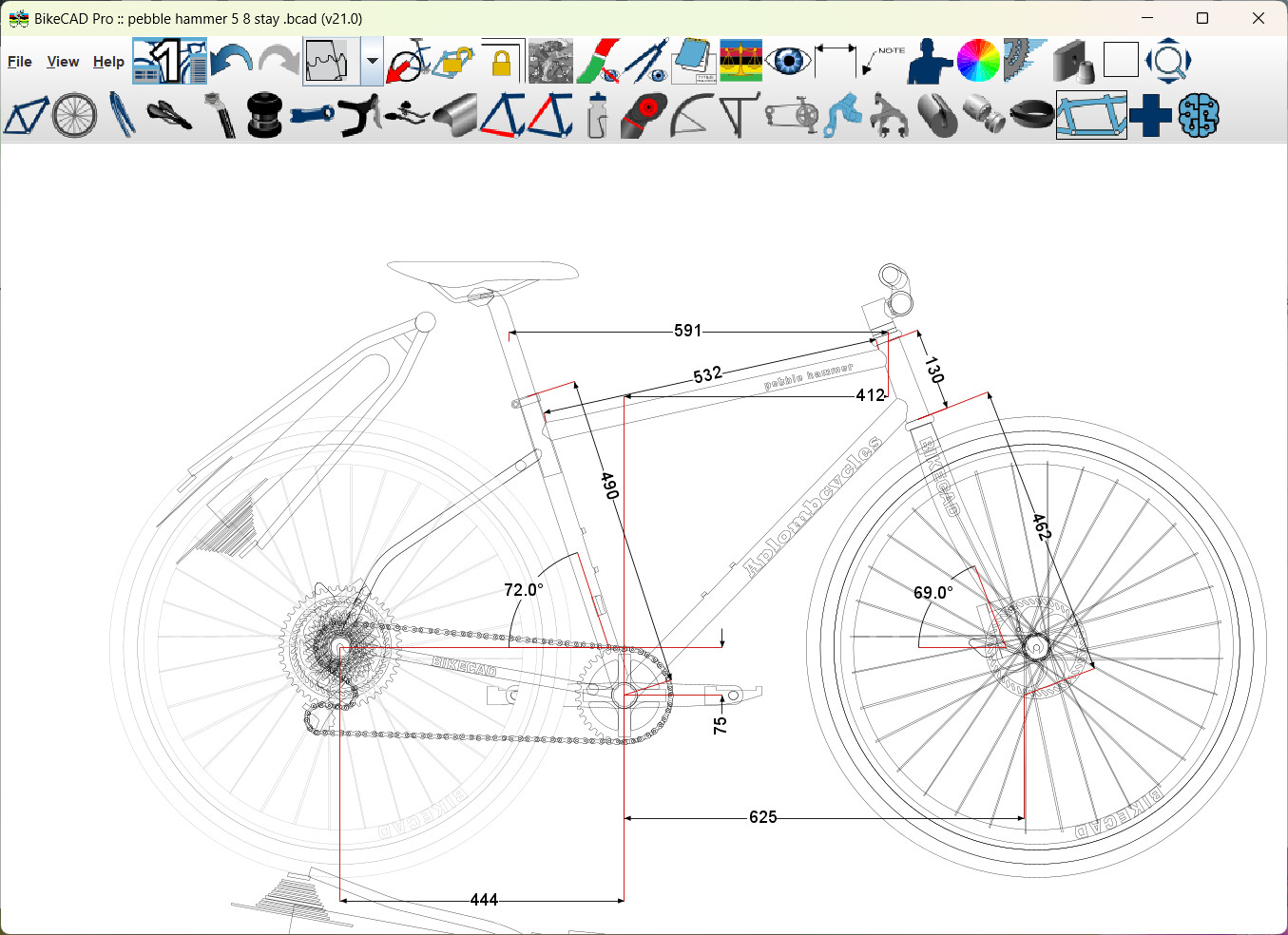Open the rear derailleur hanger icon
The width and height of the screenshot is (1288, 935).
pos(842,115)
